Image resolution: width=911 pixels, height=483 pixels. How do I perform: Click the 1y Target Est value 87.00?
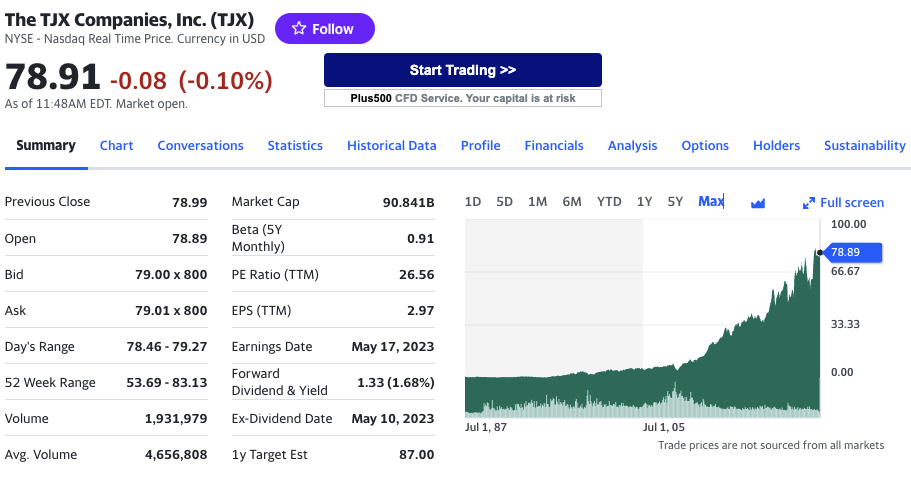417,455
